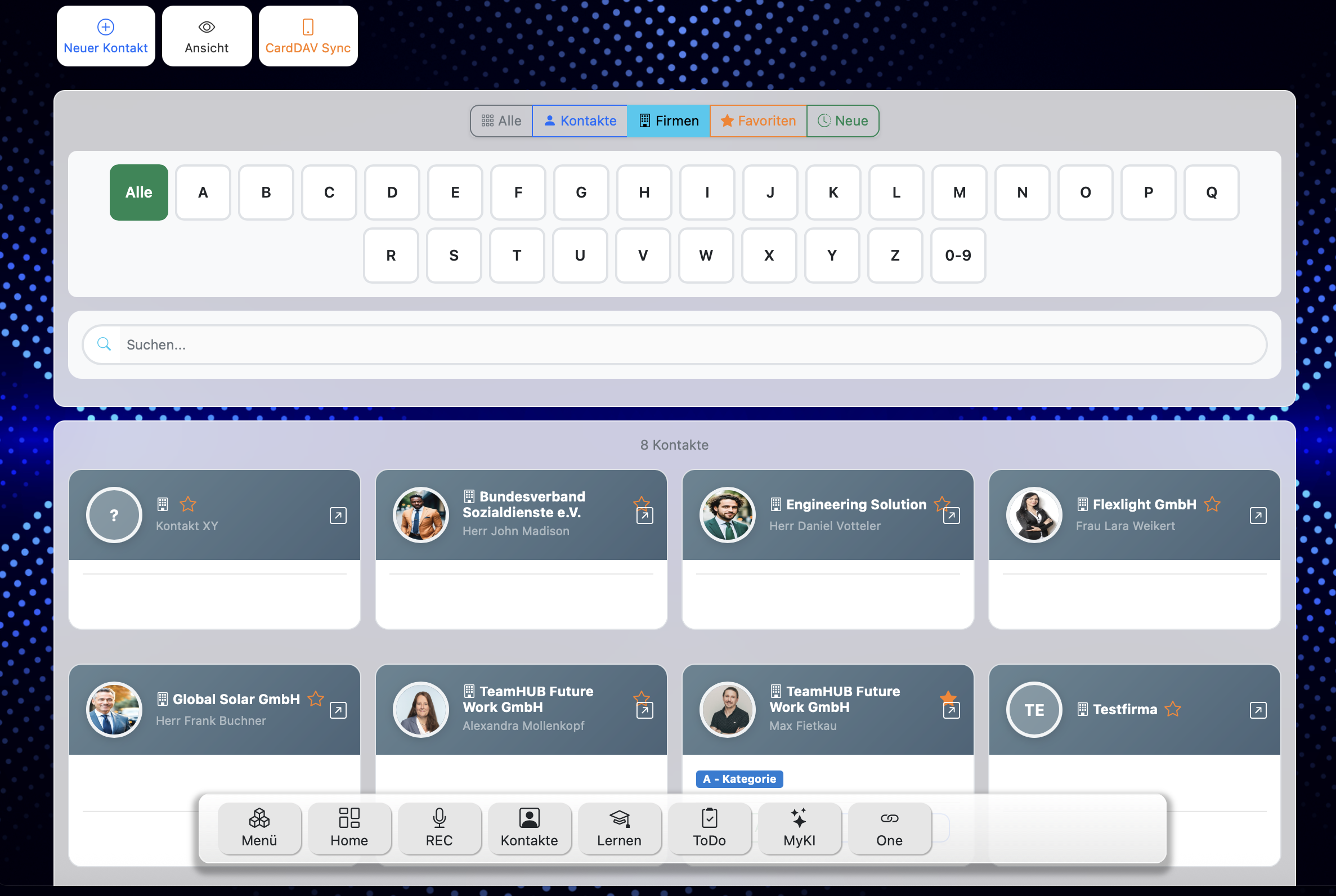Select the Neue filter tab

click(x=842, y=120)
